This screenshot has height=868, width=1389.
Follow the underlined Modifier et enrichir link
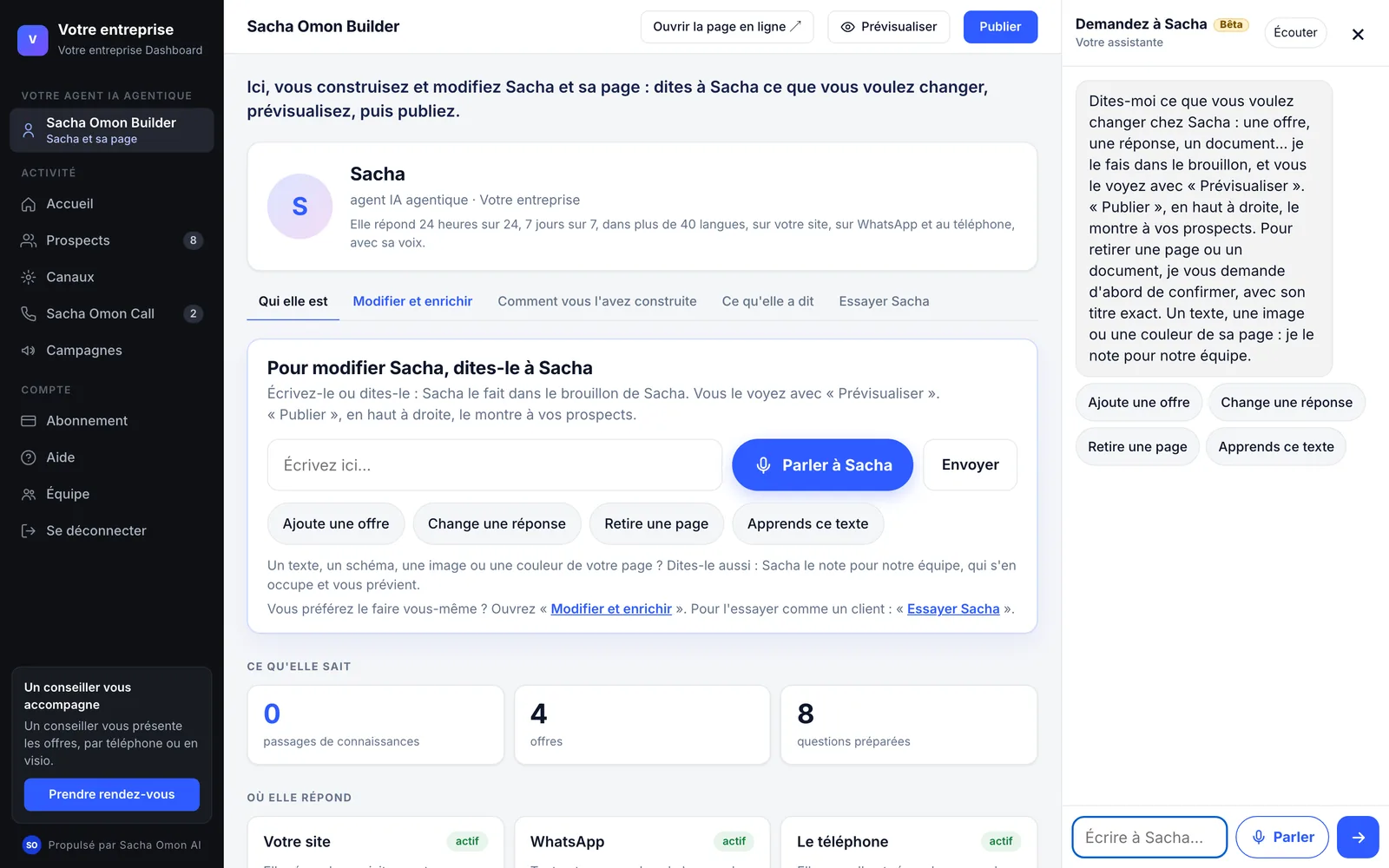[x=611, y=609]
